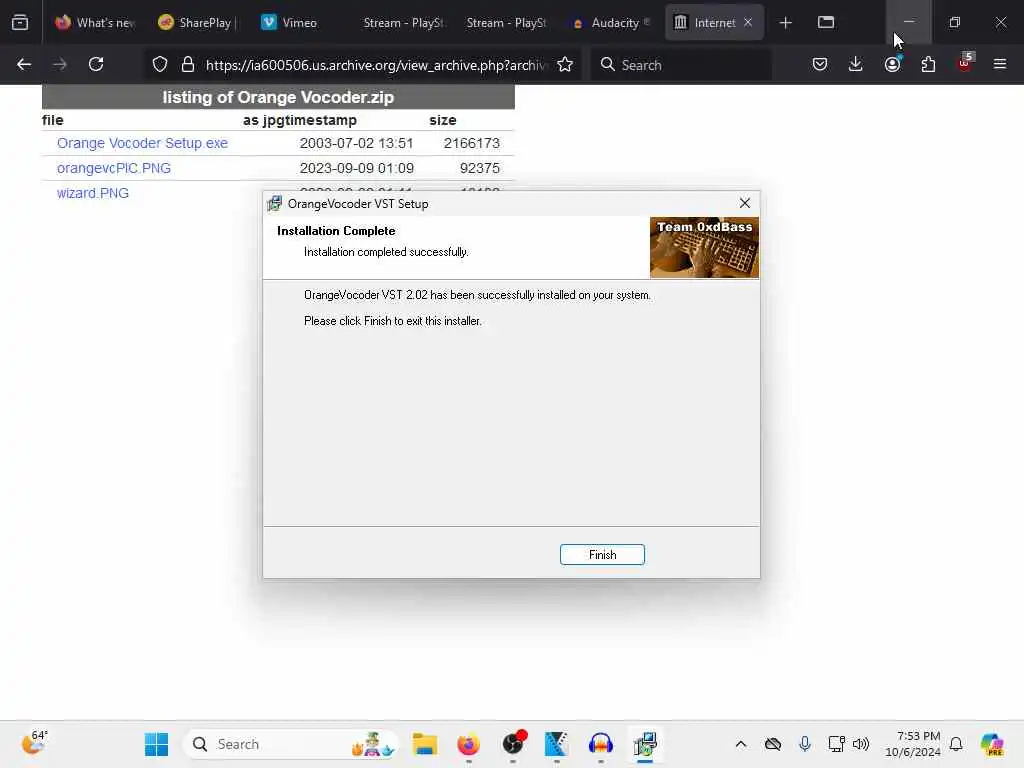Open uBlock extension icon with badge
1024x768 pixels.
(965, 63)
